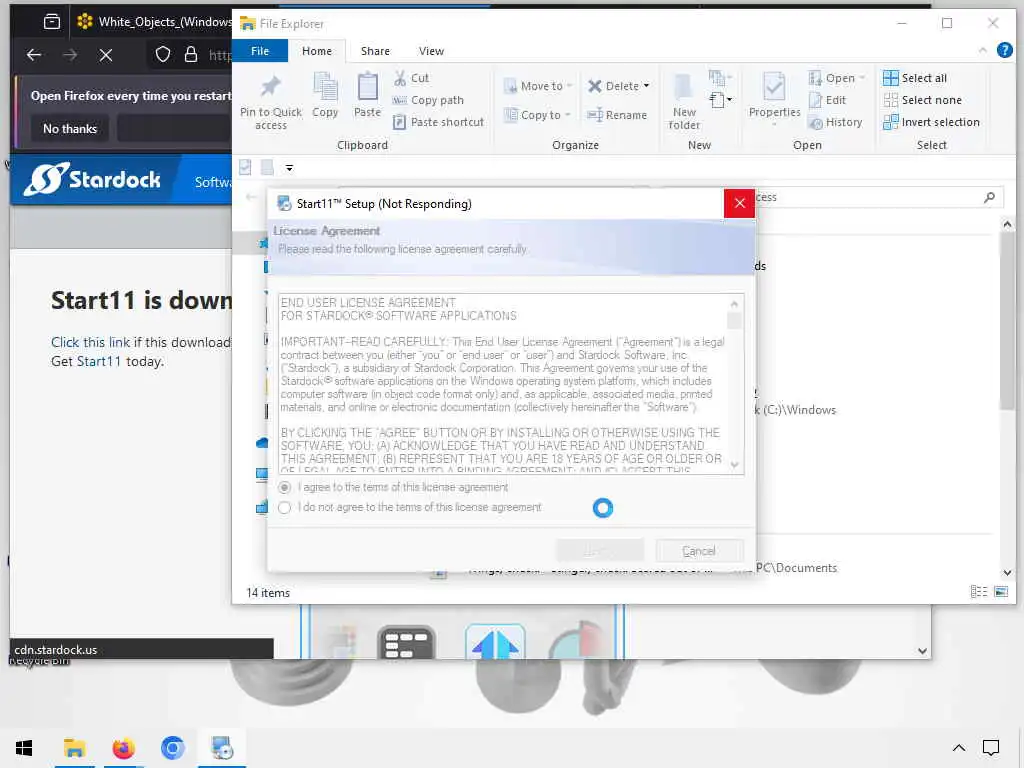Click Select all in the ribbon

pyautogui.click(x=915, y=78)
